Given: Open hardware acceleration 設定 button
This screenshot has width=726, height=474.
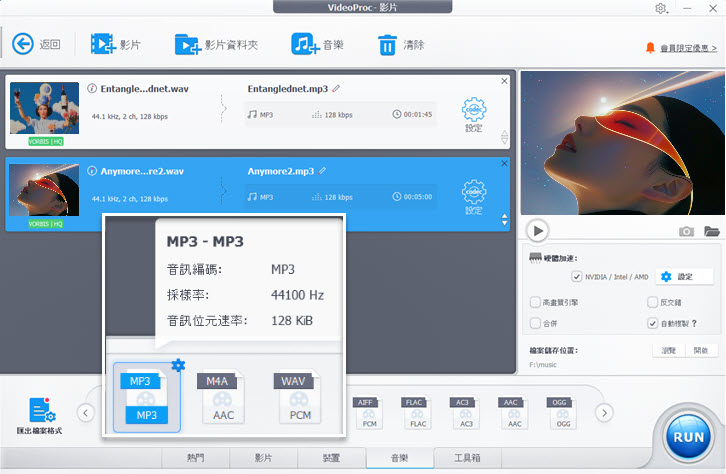Looking at the screenshot, I should [x=684, y=276].
